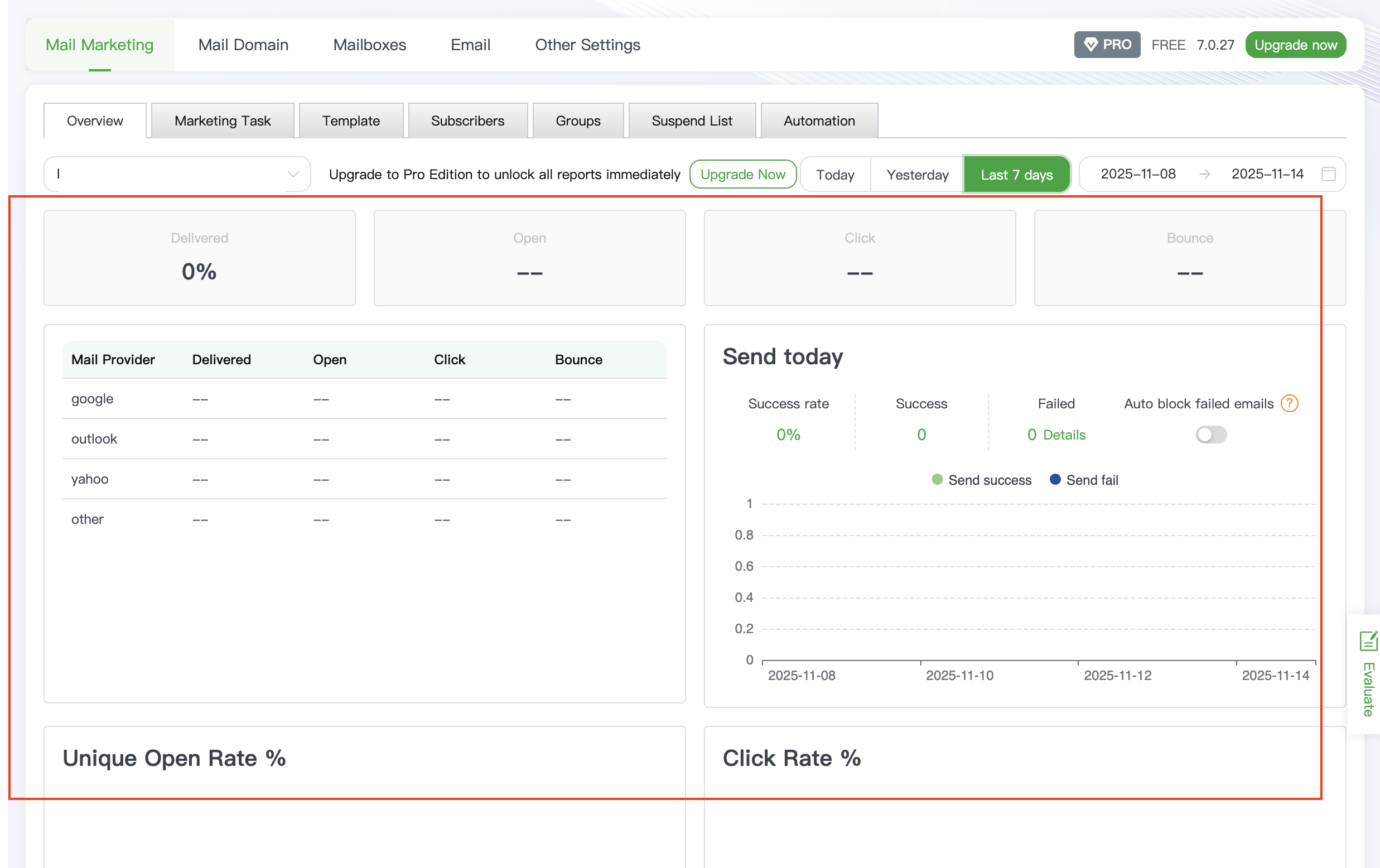This screenshot has width=1380, height=868.
Task: Open the end date 2025-11-14 picker
Action: [x=1267, y=174]
